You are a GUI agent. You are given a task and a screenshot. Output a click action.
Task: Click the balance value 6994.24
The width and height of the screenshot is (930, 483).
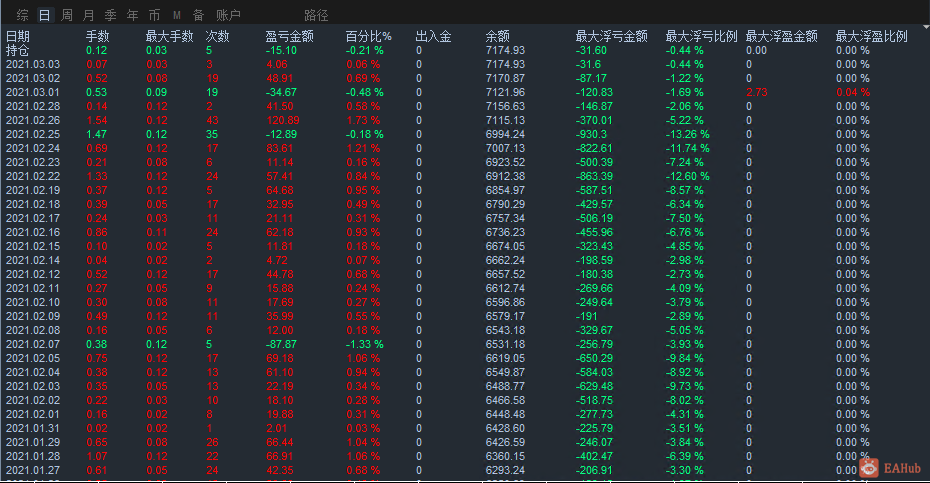505,134
